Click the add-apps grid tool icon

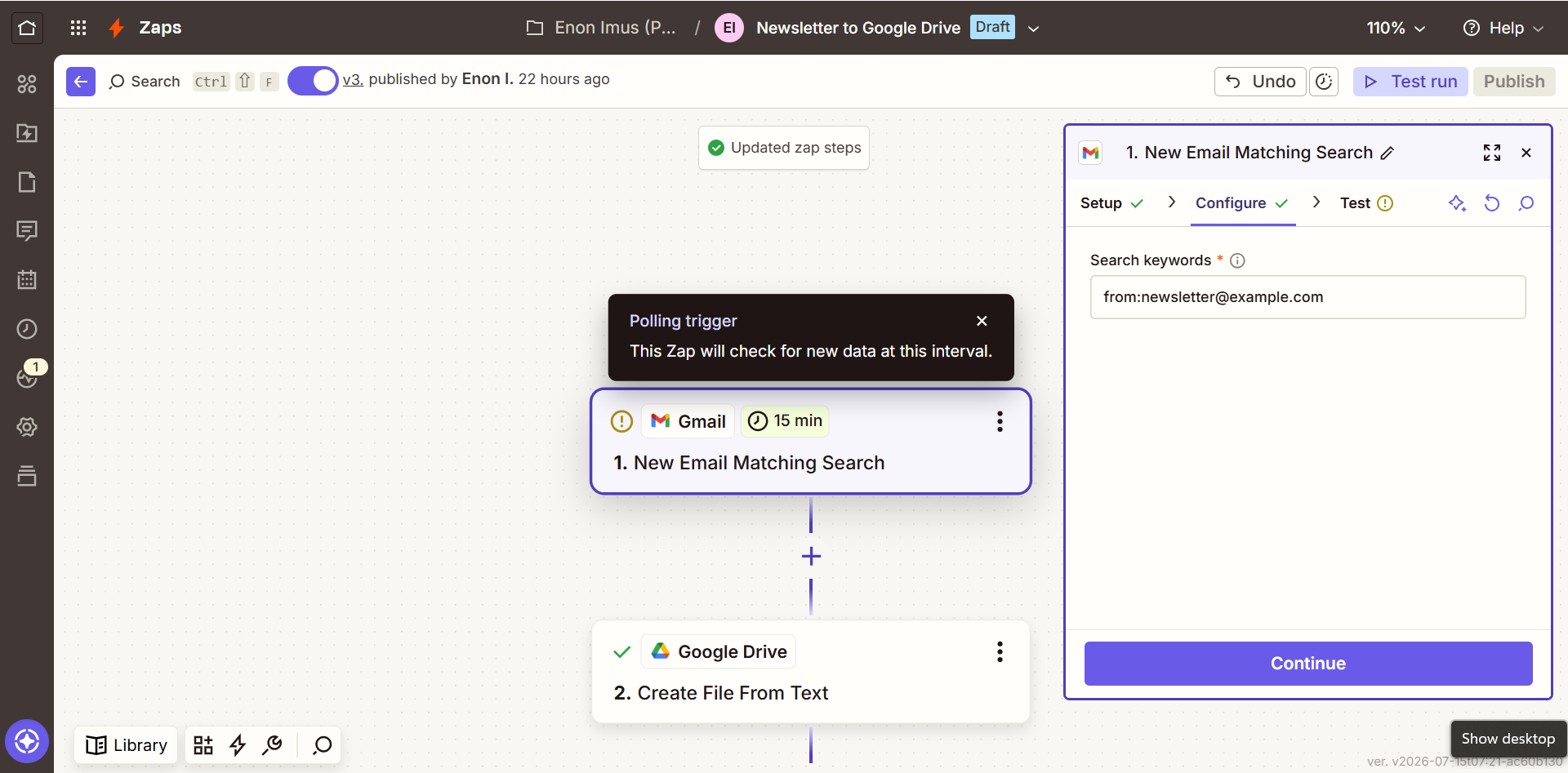[203, 744]
